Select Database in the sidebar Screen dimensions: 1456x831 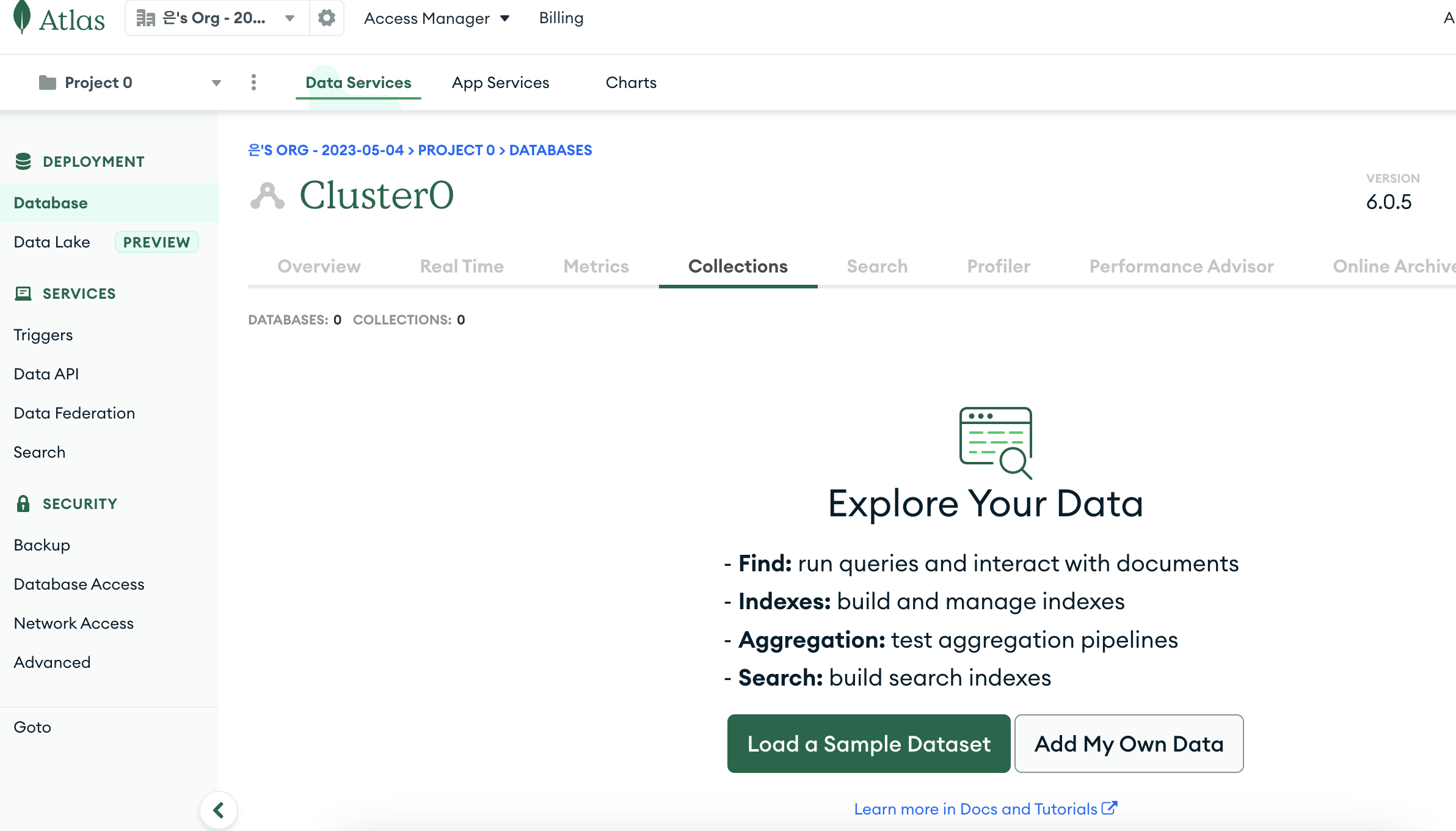(109, 203)
